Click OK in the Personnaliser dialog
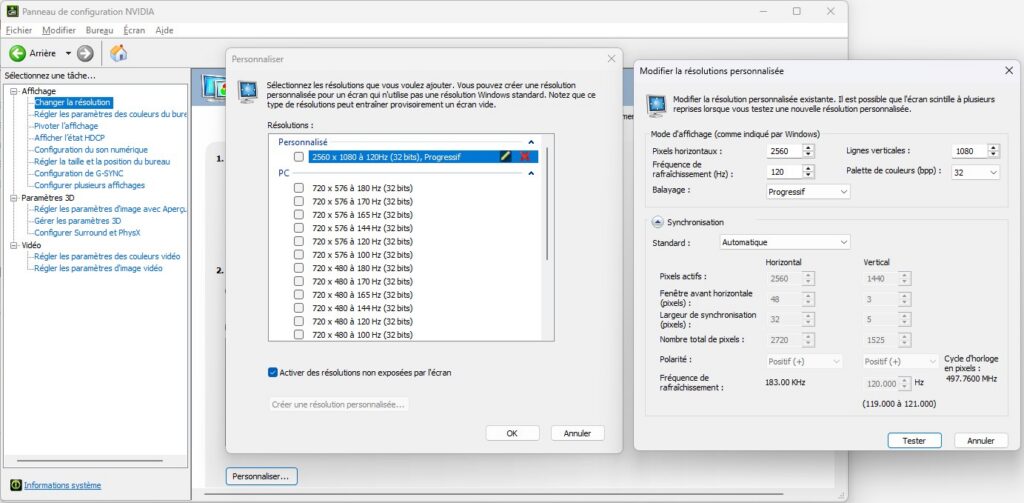 [x=512, y=433]
